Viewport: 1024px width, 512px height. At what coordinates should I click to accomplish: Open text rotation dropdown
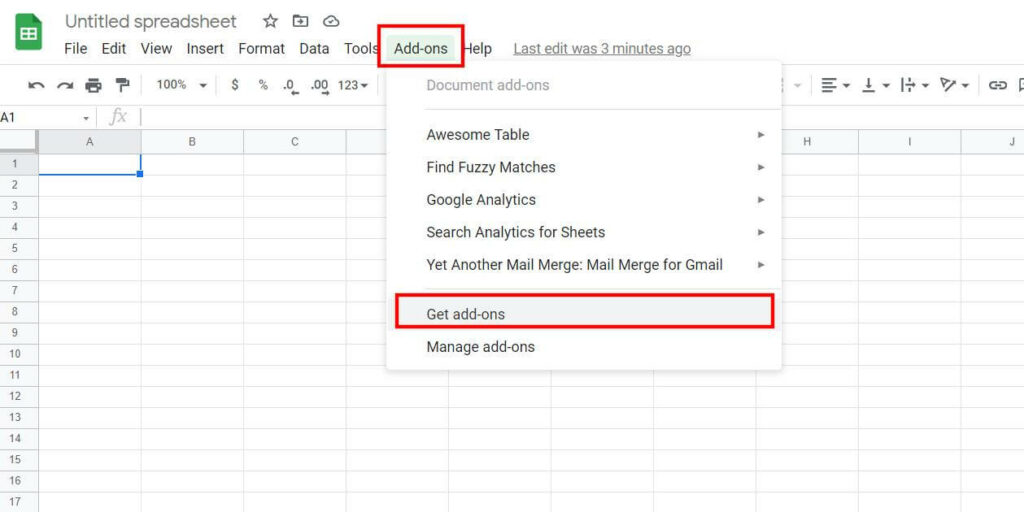pyautogui.click(x=954, y=85)
